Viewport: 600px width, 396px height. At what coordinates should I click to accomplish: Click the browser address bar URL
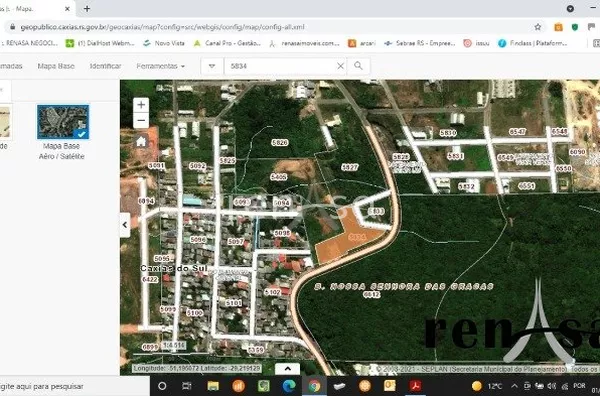163,27
